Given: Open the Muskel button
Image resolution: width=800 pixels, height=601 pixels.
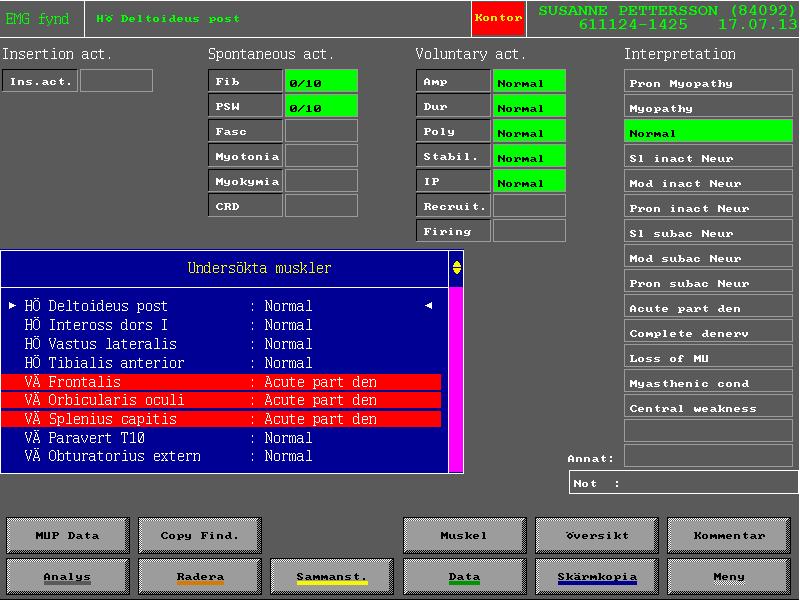Looking at the screenshot, I should tap(464, 535).
